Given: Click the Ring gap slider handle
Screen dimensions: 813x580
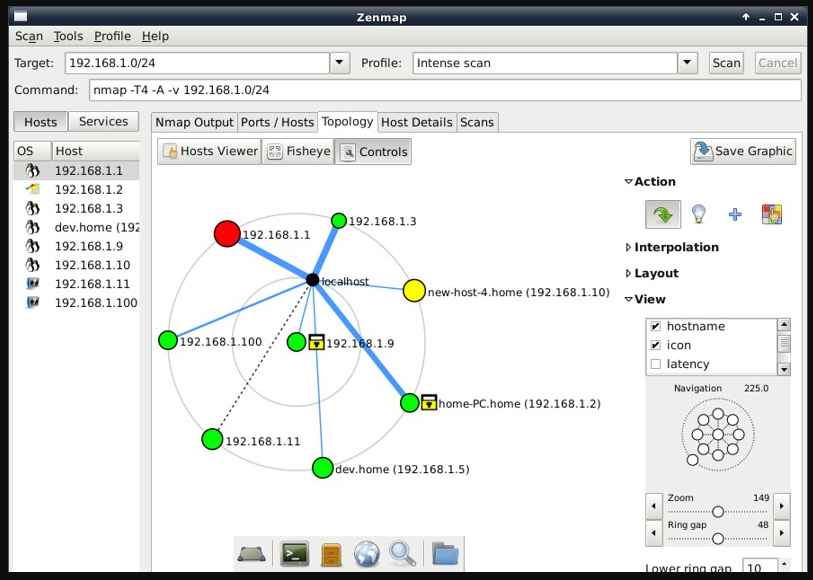Looking at the screenshot, I should [x=718, y=539].
